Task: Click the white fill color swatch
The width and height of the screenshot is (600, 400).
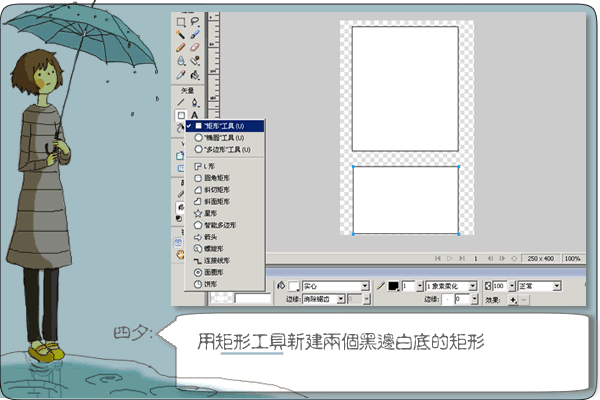Action: (x=295, y=285)
